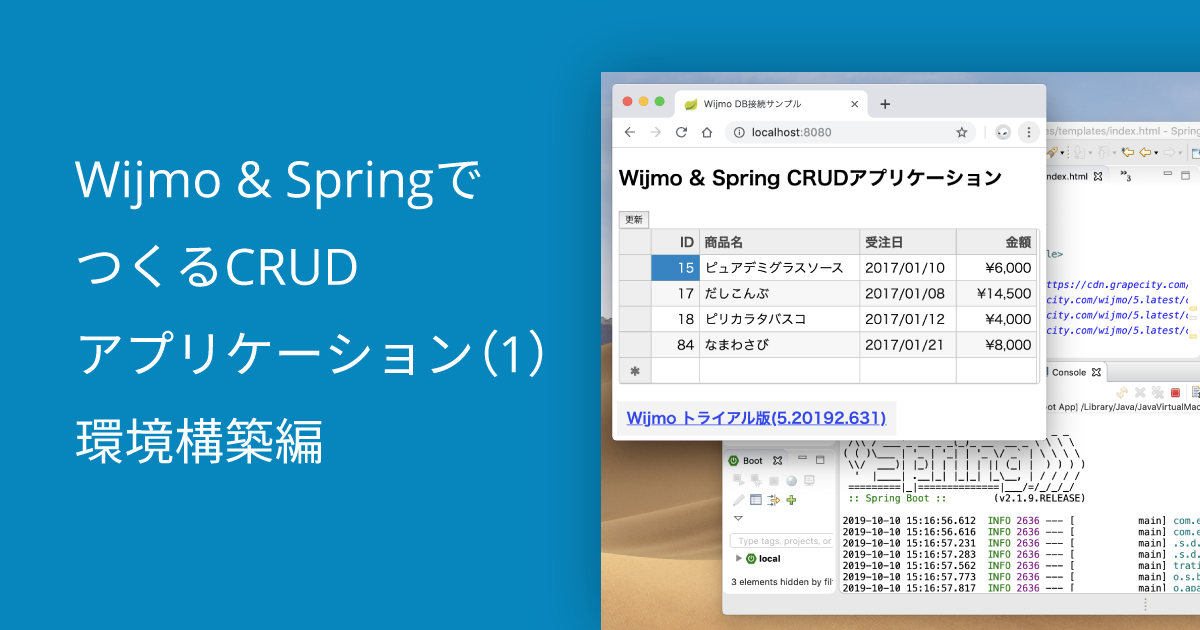
Task: Collapse the filter section via the disclosure triangle
Action: pyautogui.click(x=738, y=518)
